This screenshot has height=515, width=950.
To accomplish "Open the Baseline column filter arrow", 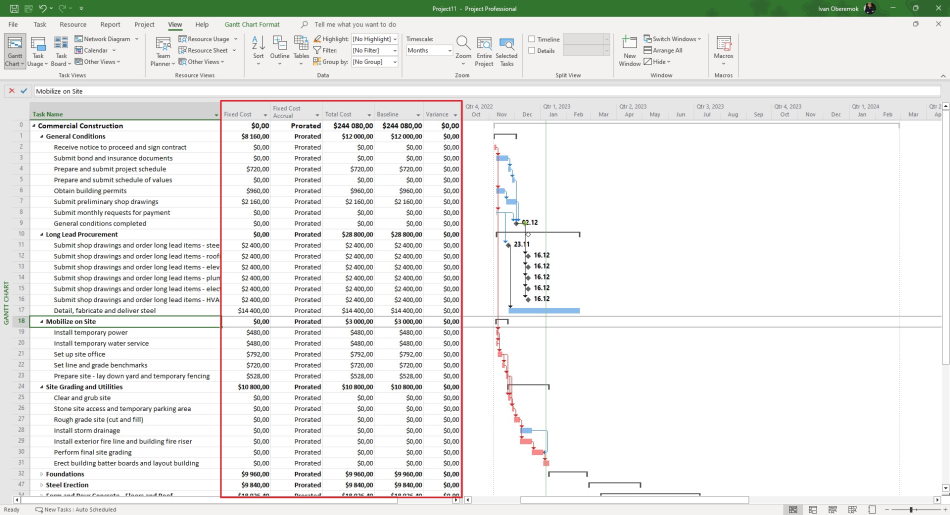I will click(418, 115).
